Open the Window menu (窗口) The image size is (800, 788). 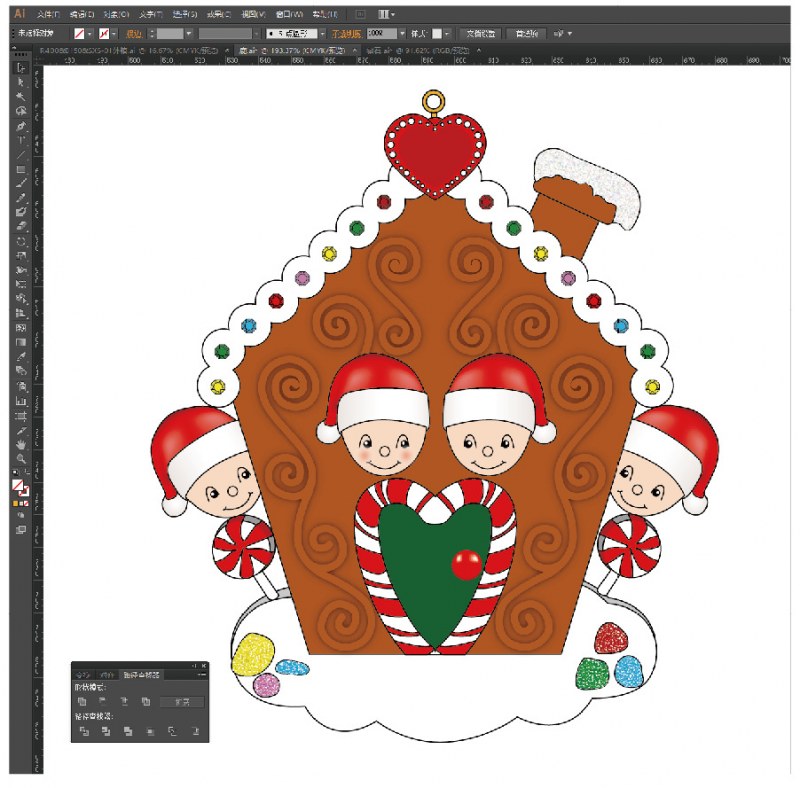point(287,15)
